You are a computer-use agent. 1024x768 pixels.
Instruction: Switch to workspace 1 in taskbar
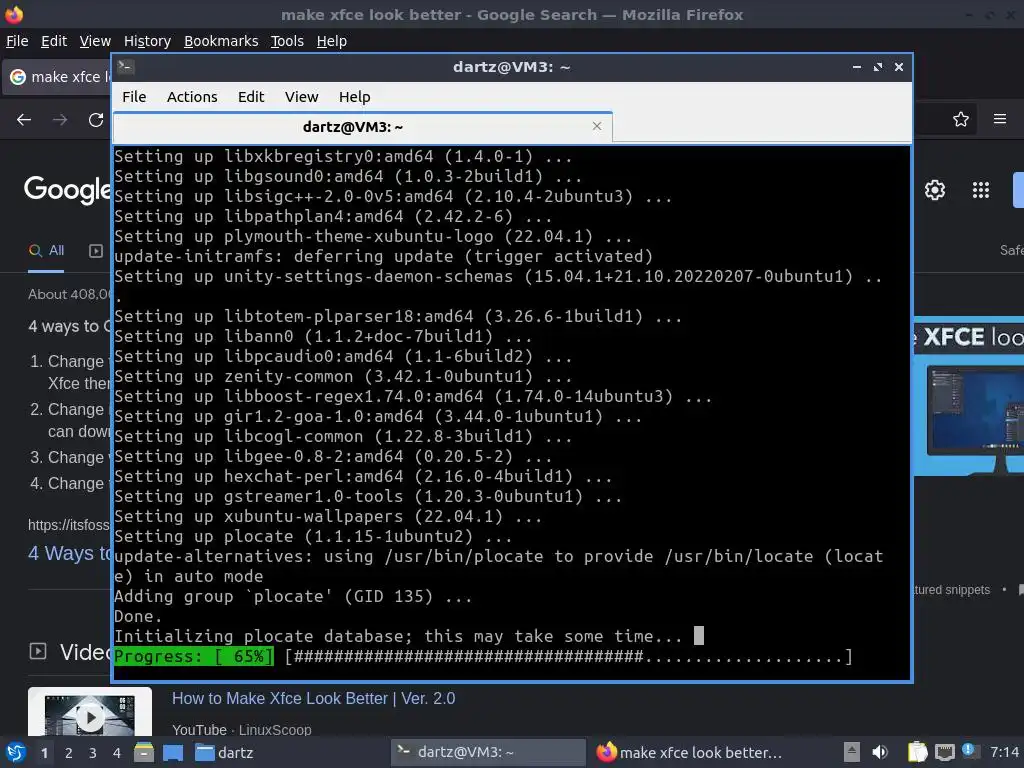(44, 753)
